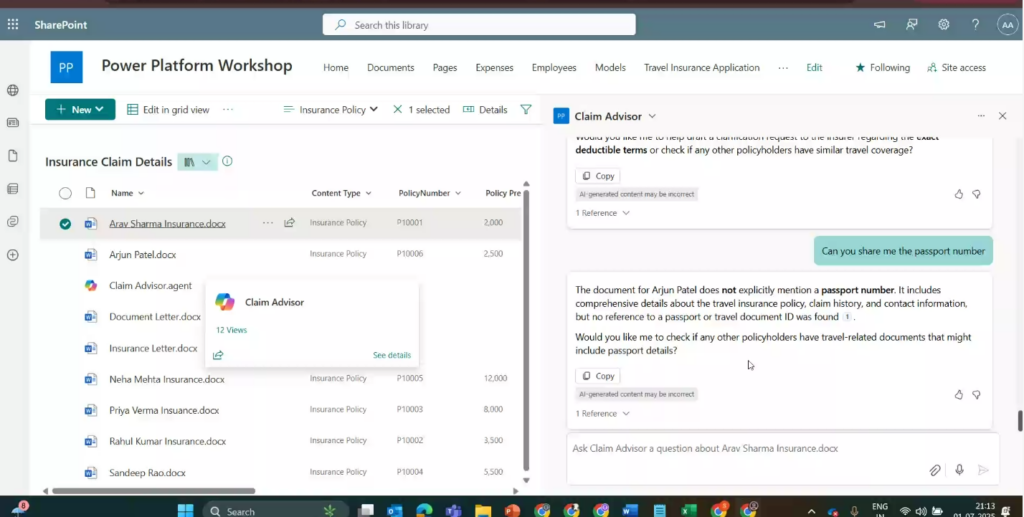Expand the site navigation overflow ellipsis
1024x517 pixels.
point(783,67)
